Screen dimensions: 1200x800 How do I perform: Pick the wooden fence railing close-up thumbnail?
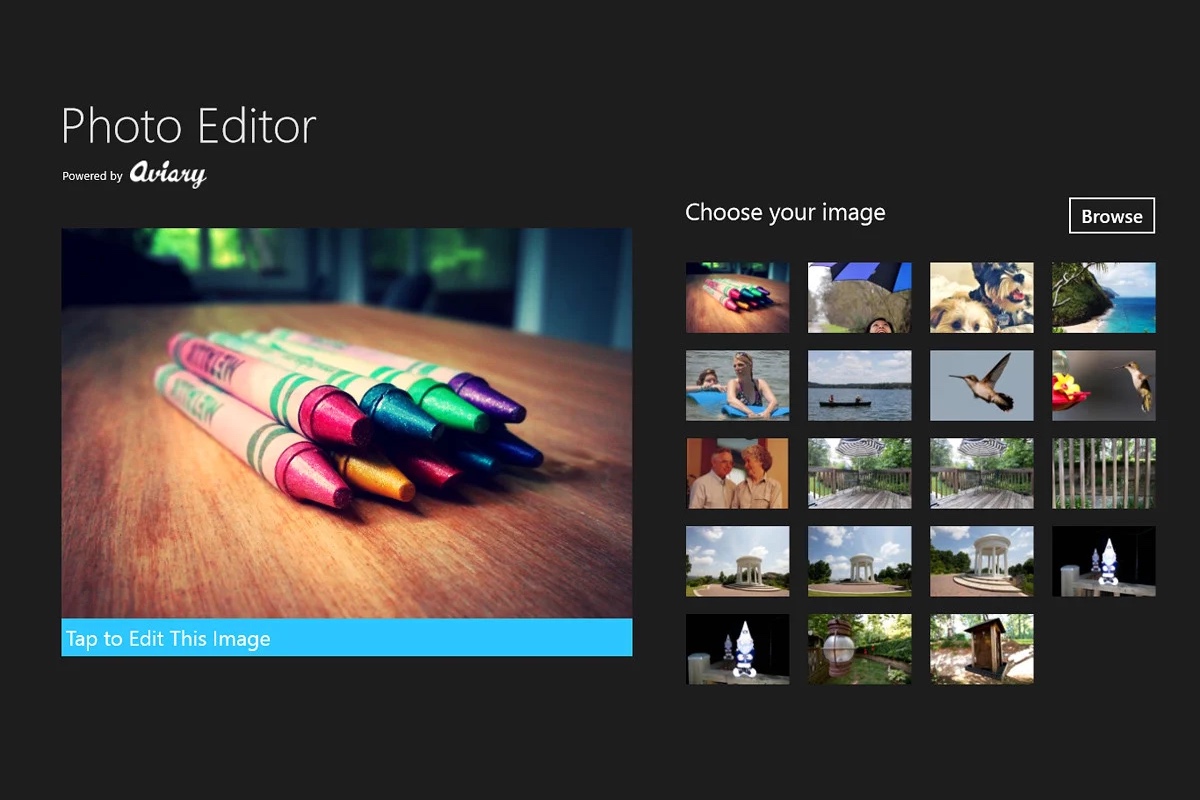point(1103,473)
